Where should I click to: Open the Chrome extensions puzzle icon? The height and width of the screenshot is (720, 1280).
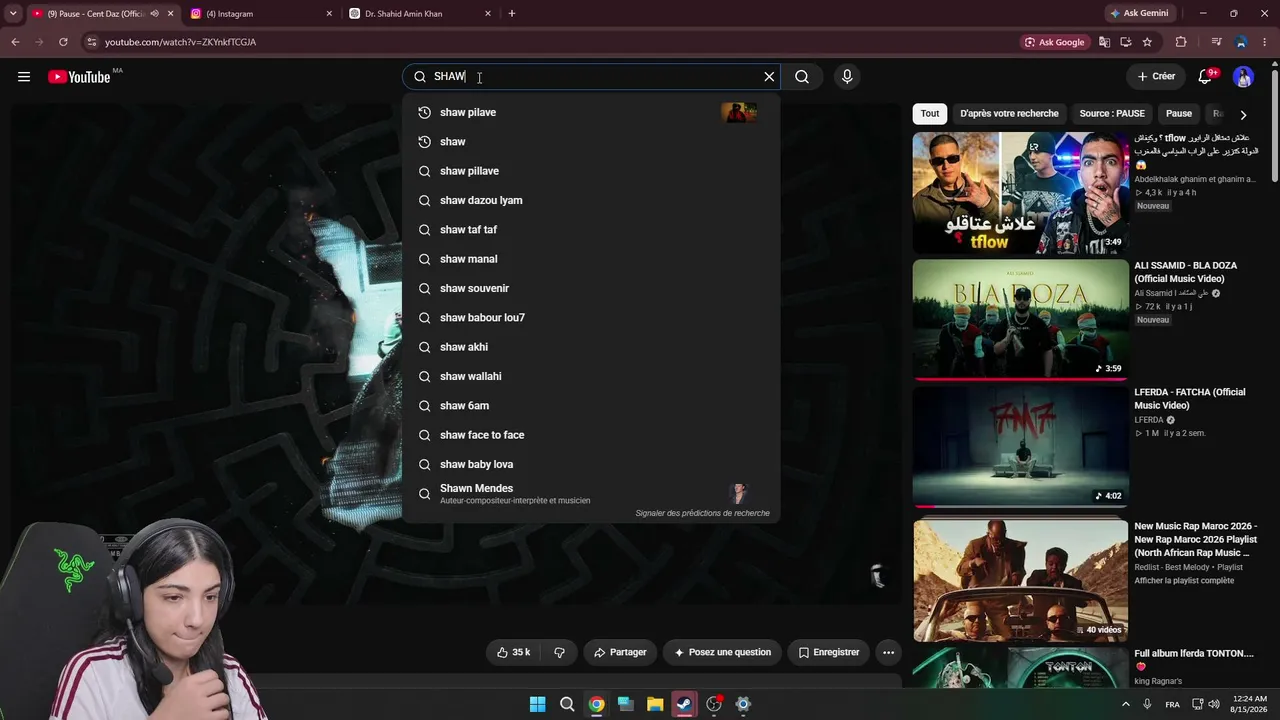tap(1181, 42)
